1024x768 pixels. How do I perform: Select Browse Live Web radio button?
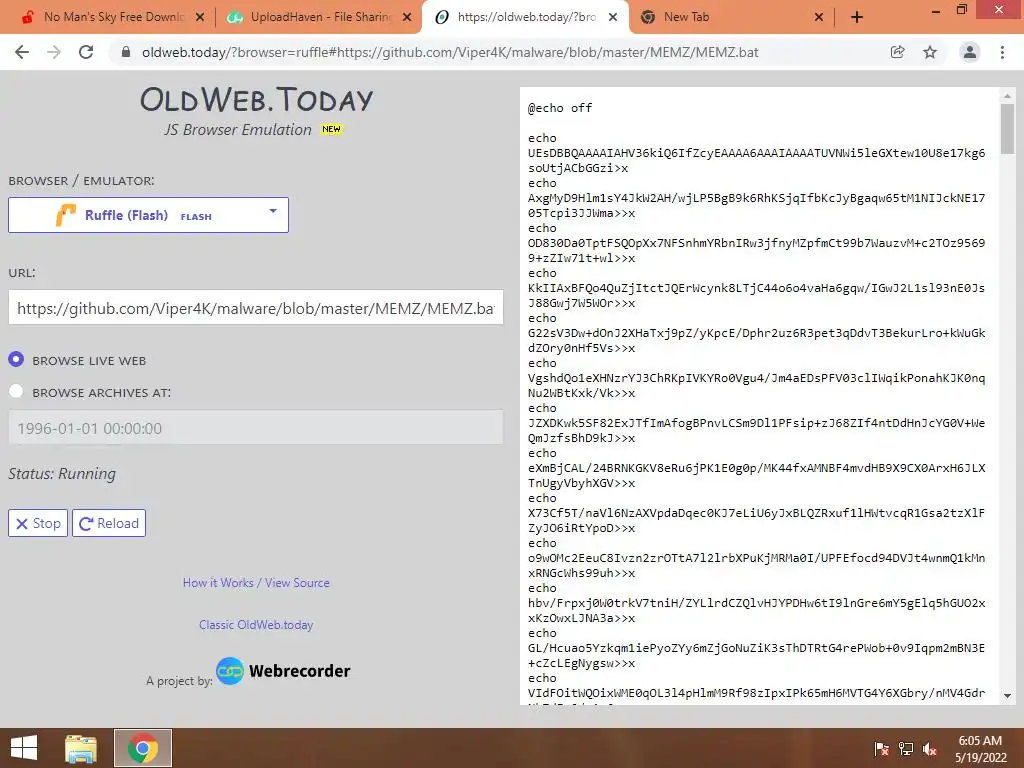(16, 359)
